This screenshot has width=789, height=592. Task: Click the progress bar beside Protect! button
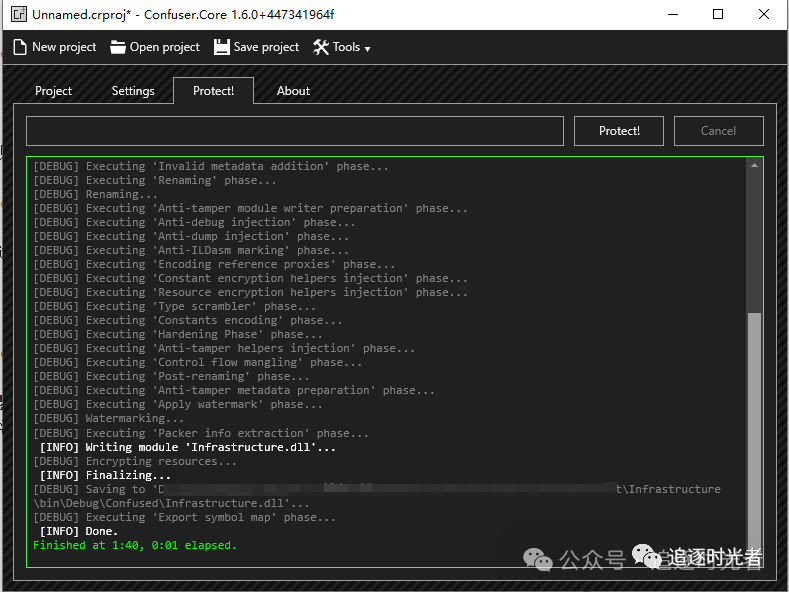(294, 131)
